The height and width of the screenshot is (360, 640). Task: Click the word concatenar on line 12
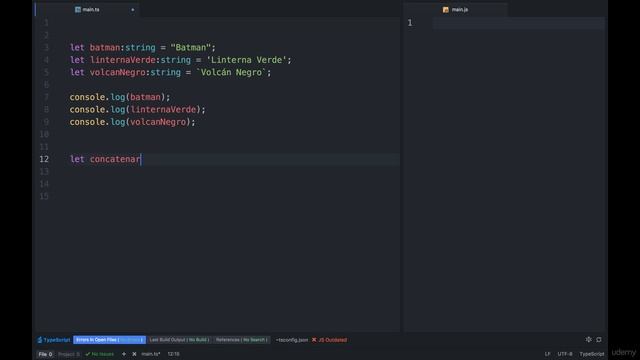click(x=115, y=159)
